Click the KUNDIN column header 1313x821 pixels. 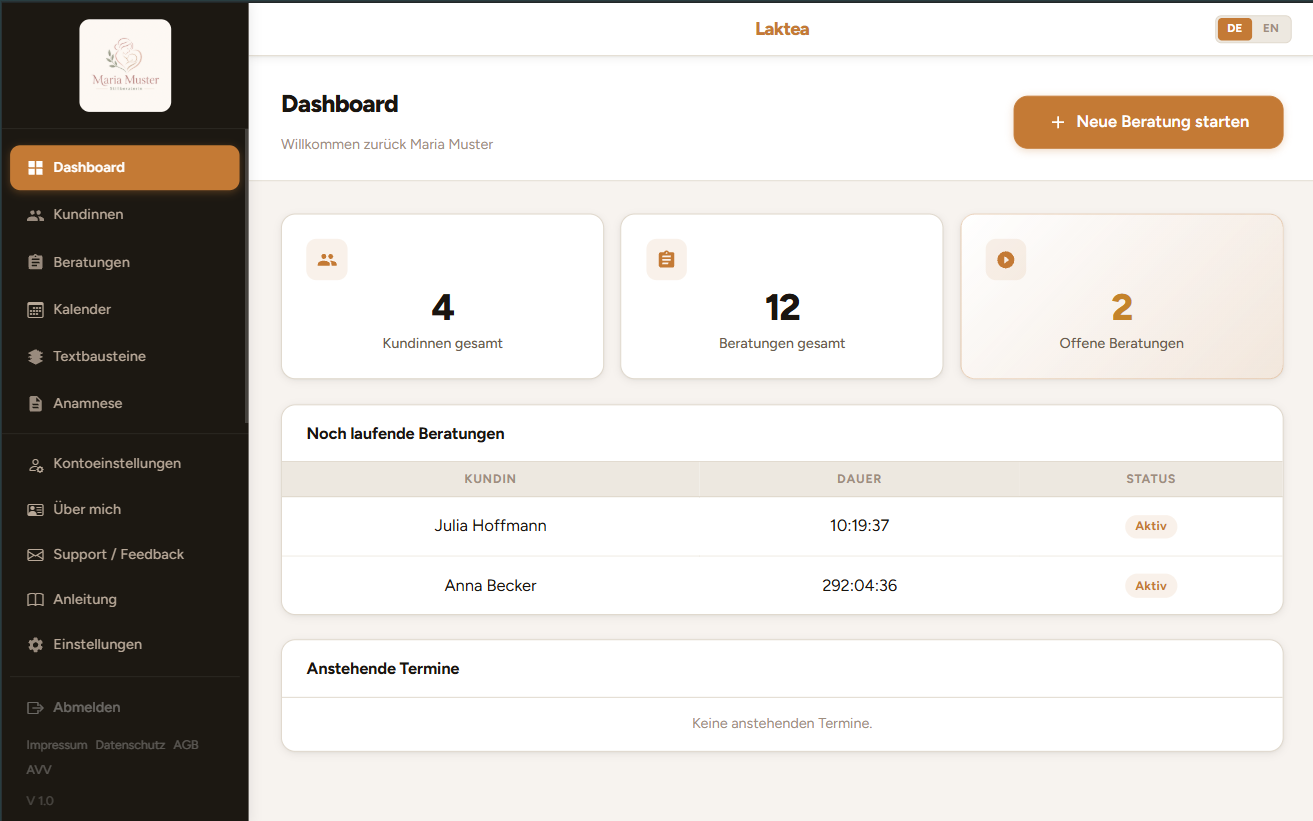coord(490,479)
